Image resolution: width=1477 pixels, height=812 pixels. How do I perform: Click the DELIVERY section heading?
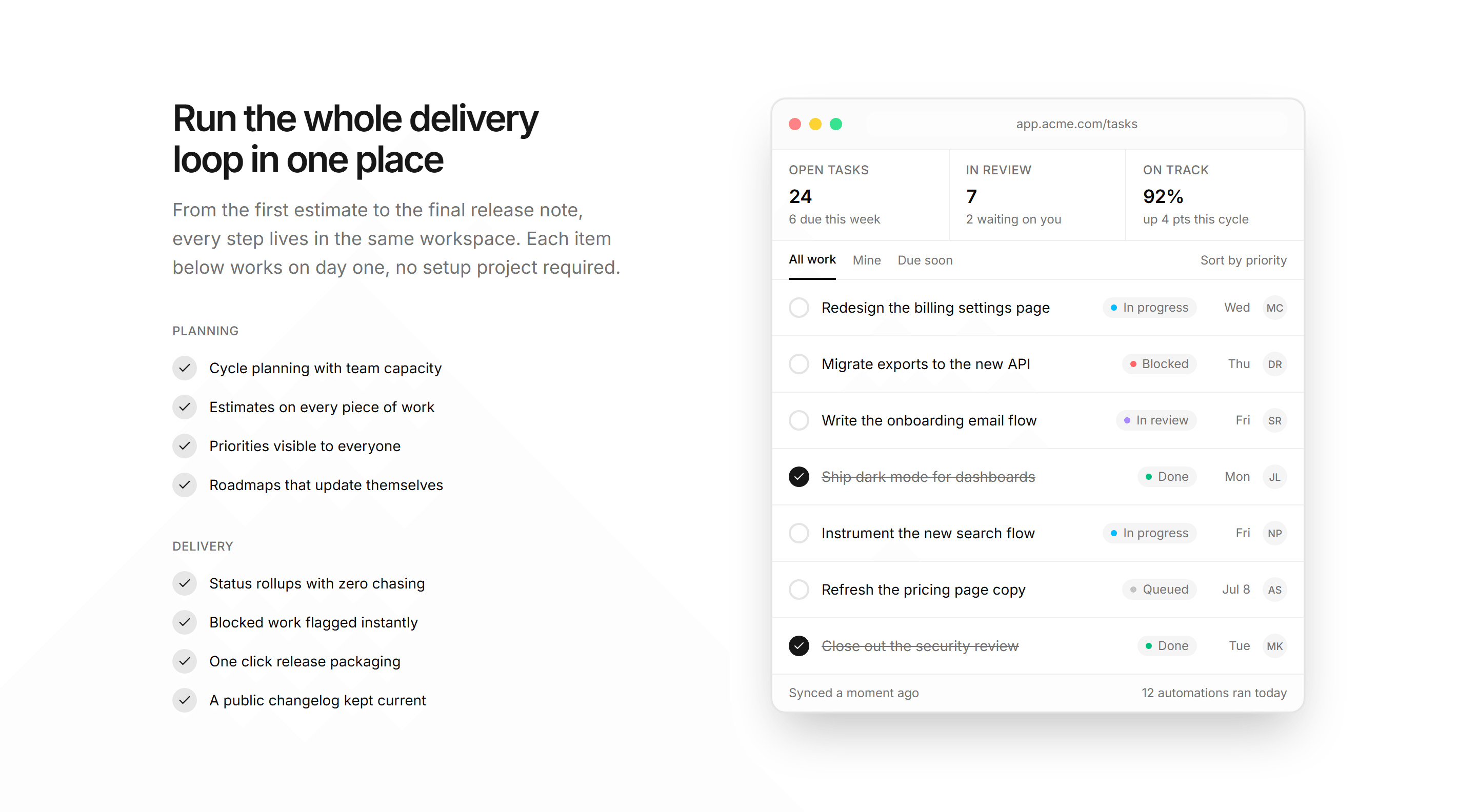(203, 546)
